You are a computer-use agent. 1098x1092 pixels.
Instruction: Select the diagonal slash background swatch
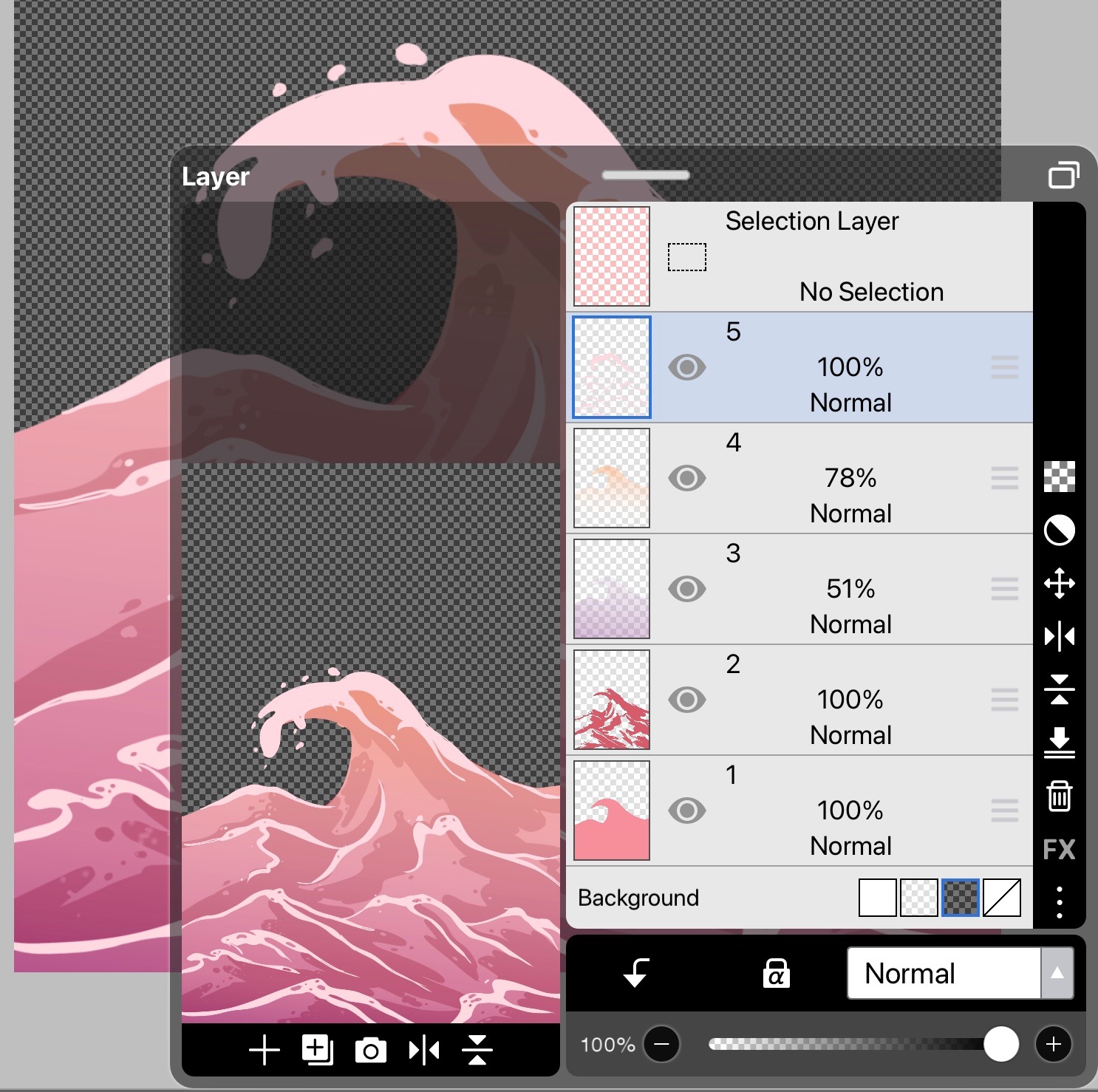pos(1002,898)
